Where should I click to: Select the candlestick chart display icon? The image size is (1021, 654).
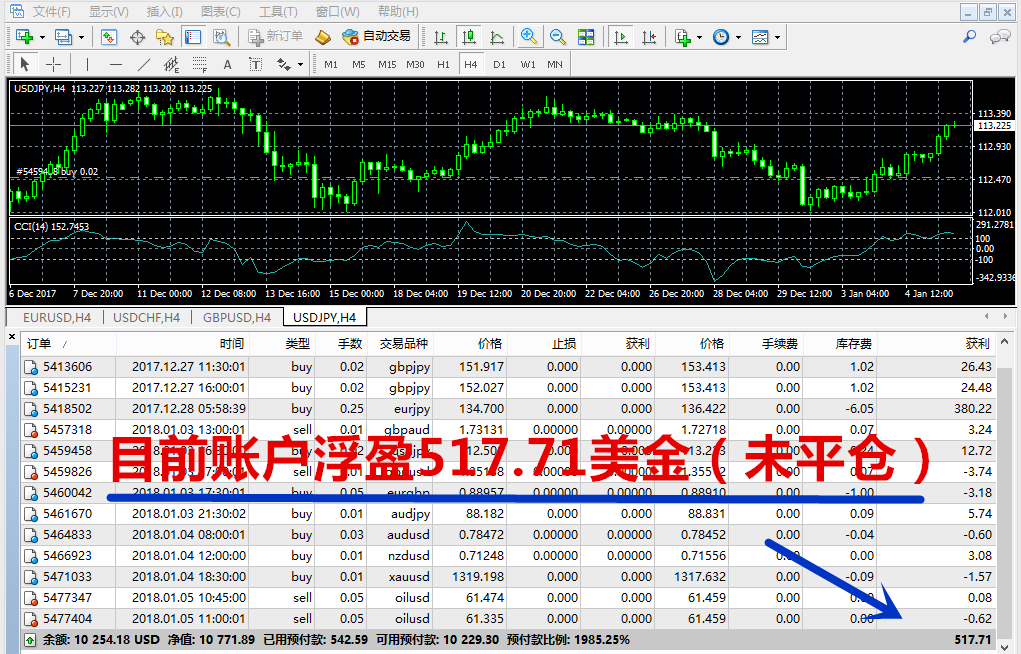[x=468, y=37]
